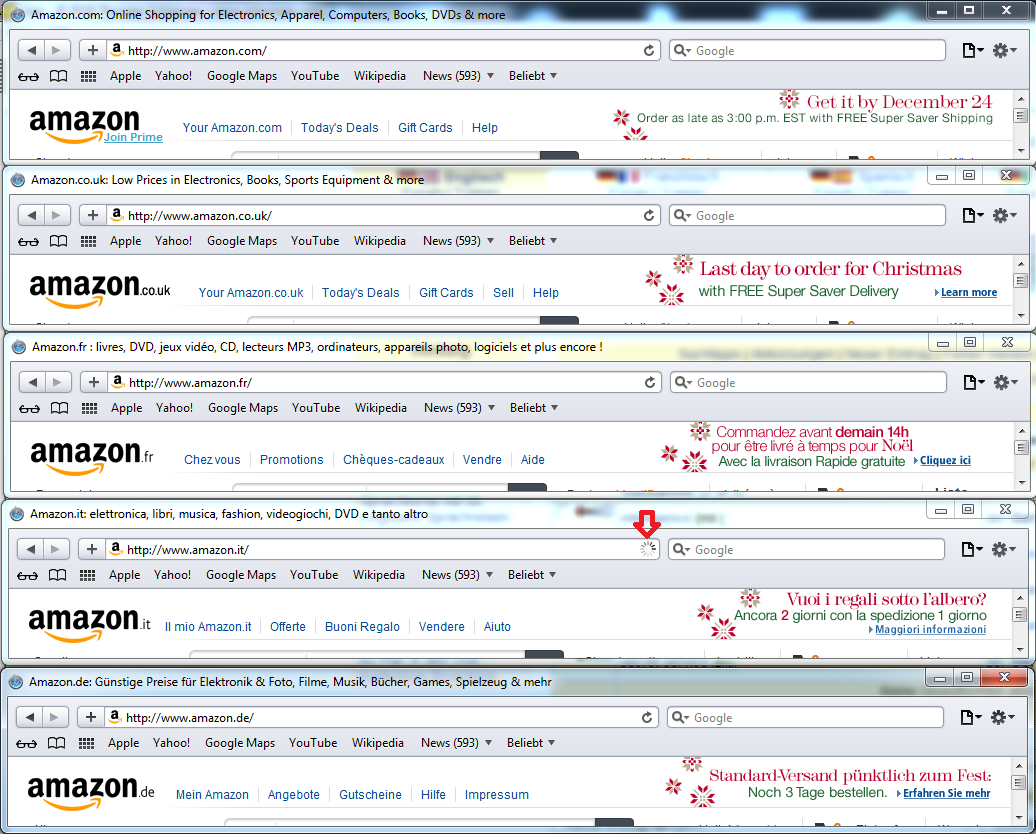Go forward in the amazon.it window
The height and width of the screenshot is (834, 1036).
coord(56,549)
